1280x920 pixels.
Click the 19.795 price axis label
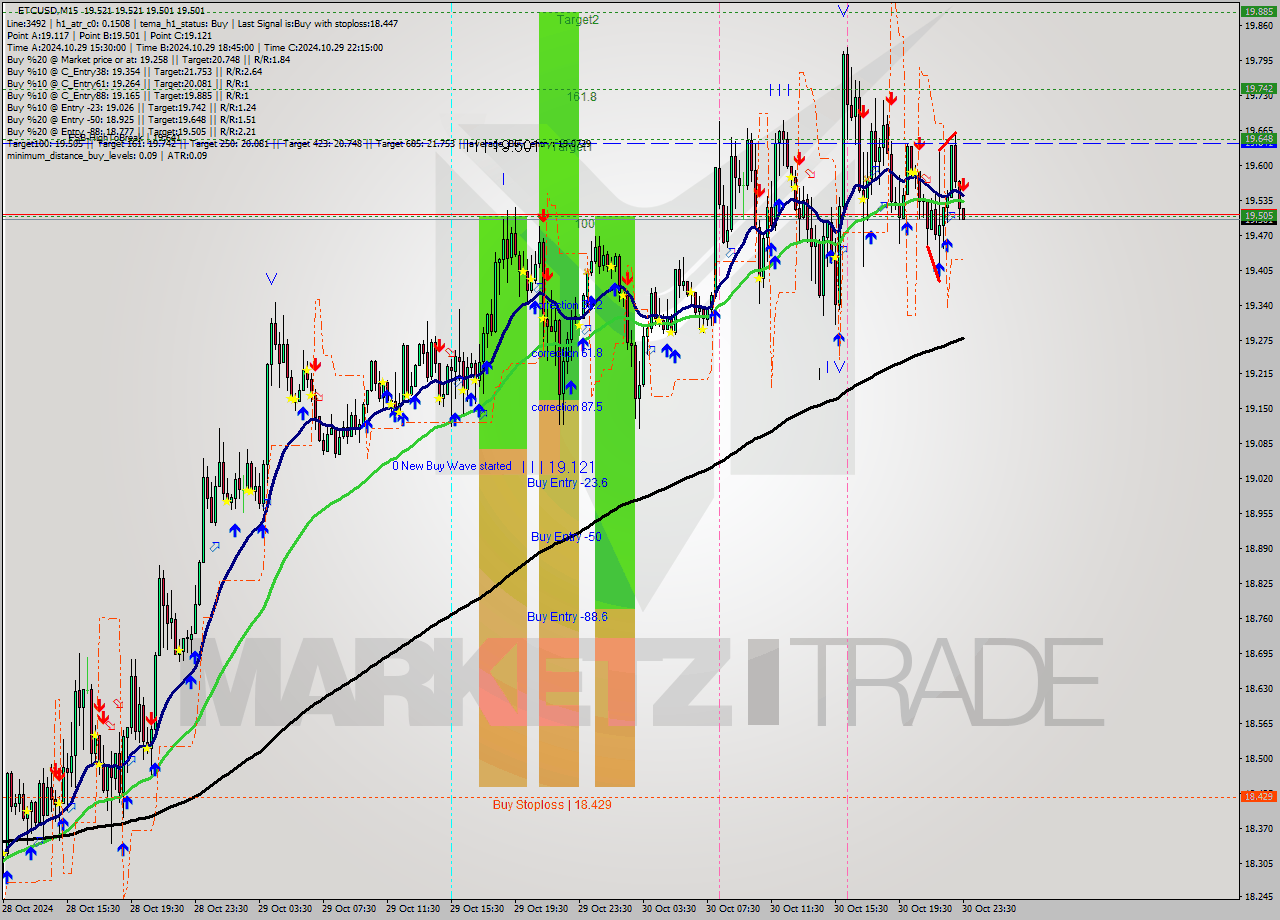[1258, 61]
